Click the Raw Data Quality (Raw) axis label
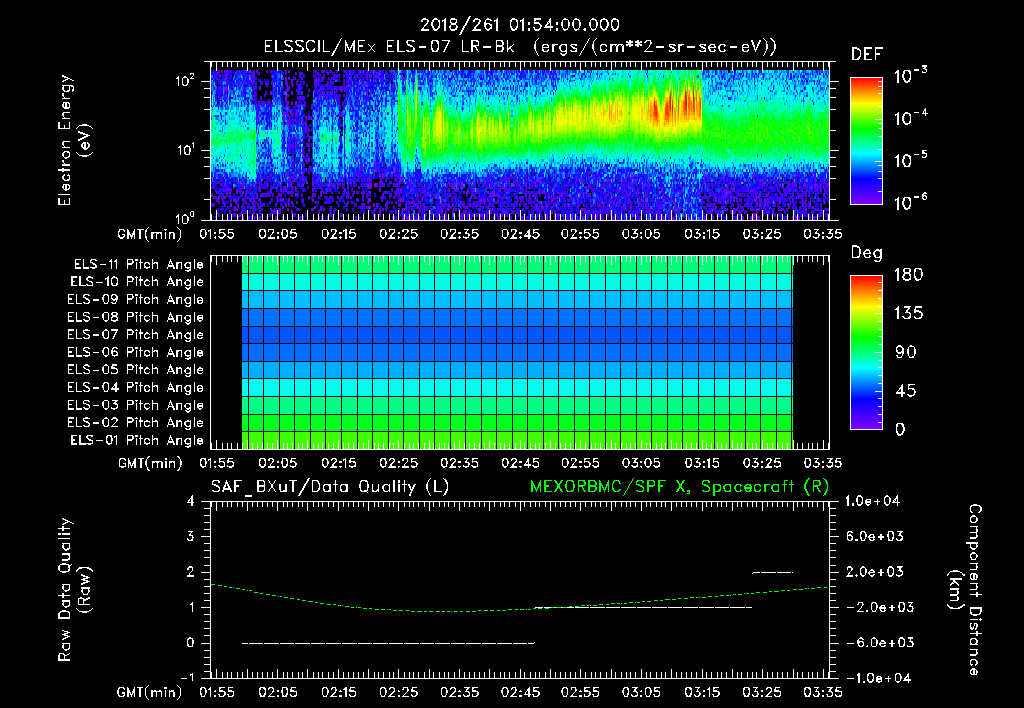The image size is (1024, 708). pos(74,590)
